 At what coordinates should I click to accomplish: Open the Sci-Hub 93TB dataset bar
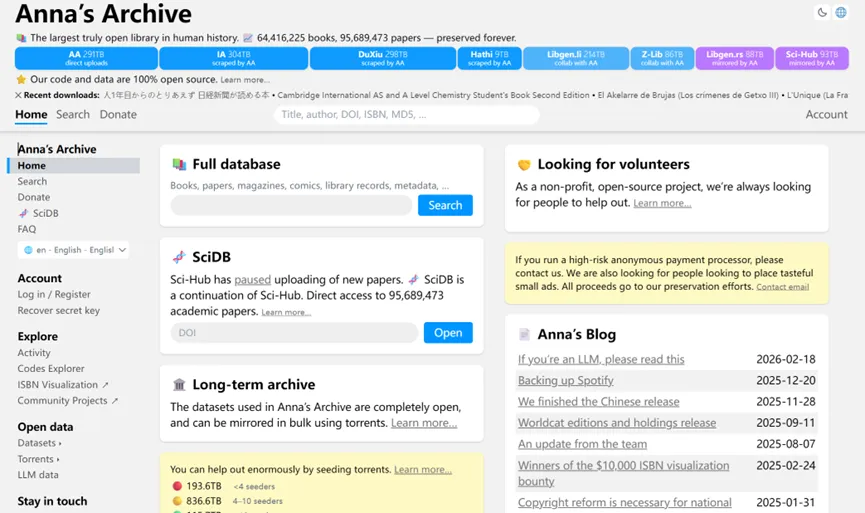812,58
